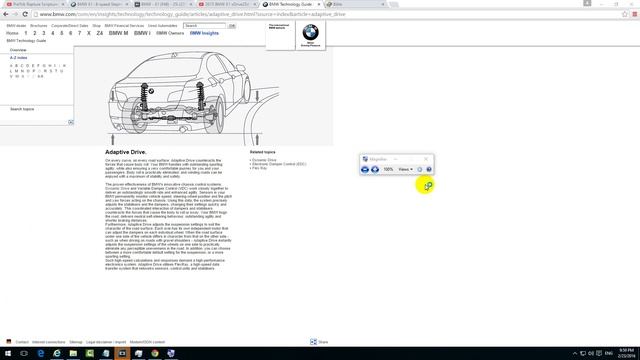Open the A-Z index sidebar item

18,58
